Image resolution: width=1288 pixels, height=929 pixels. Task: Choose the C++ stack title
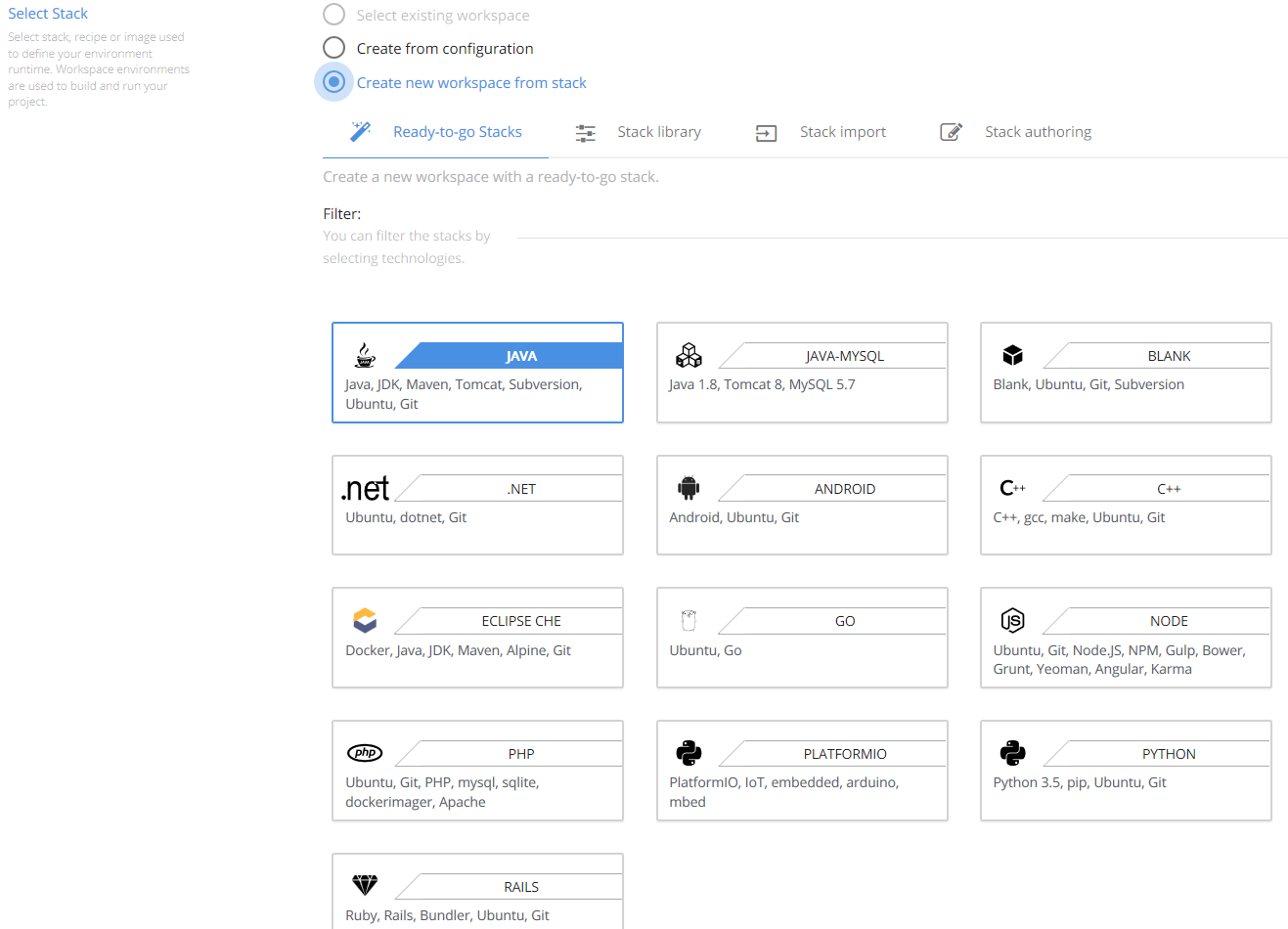(1169, 489)
